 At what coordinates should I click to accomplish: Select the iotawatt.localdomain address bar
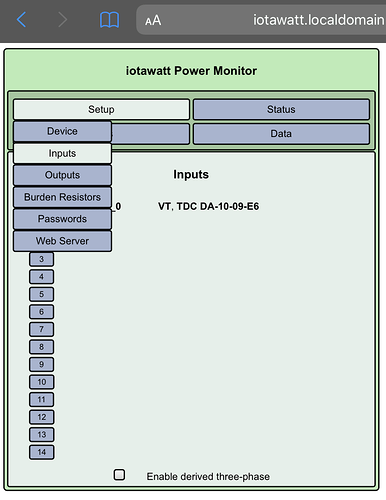(261, 20)
